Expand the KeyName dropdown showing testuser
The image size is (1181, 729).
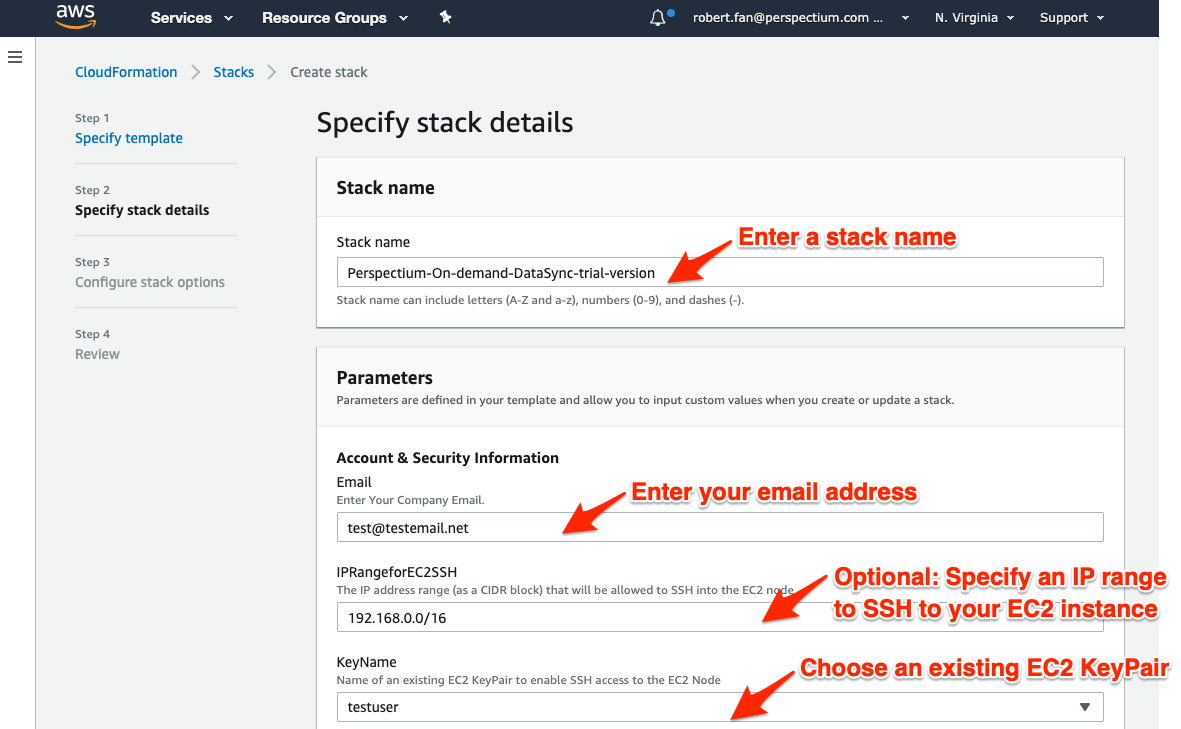click(719, 707)
